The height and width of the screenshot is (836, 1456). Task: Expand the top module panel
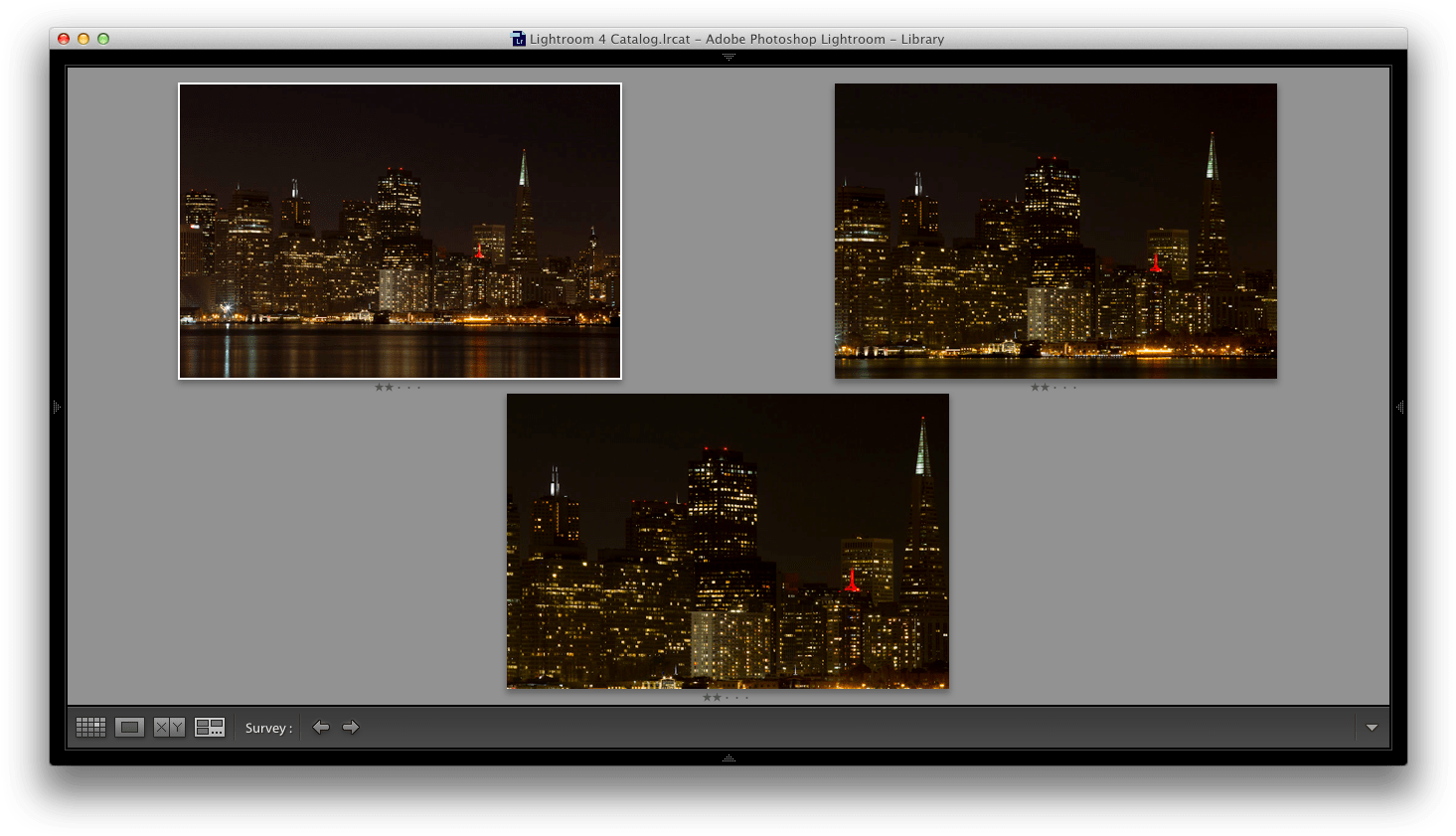click(728, 57)
